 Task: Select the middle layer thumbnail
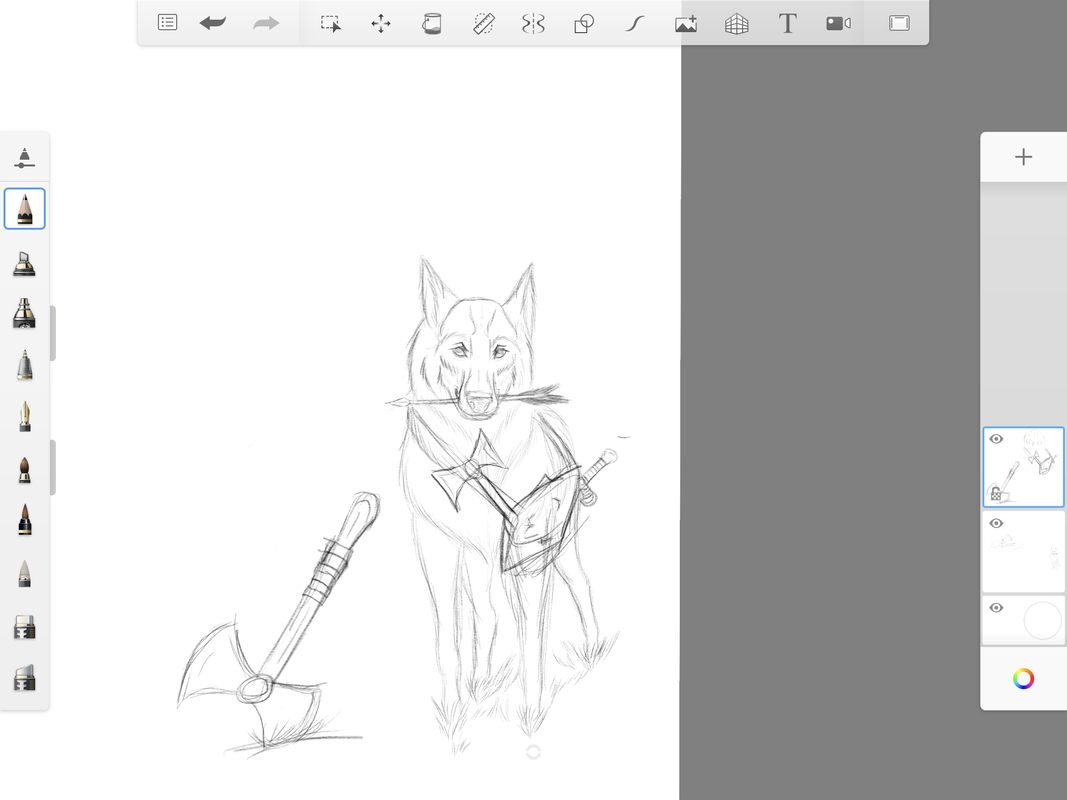pyautogui.click(x=1023, y=552)
